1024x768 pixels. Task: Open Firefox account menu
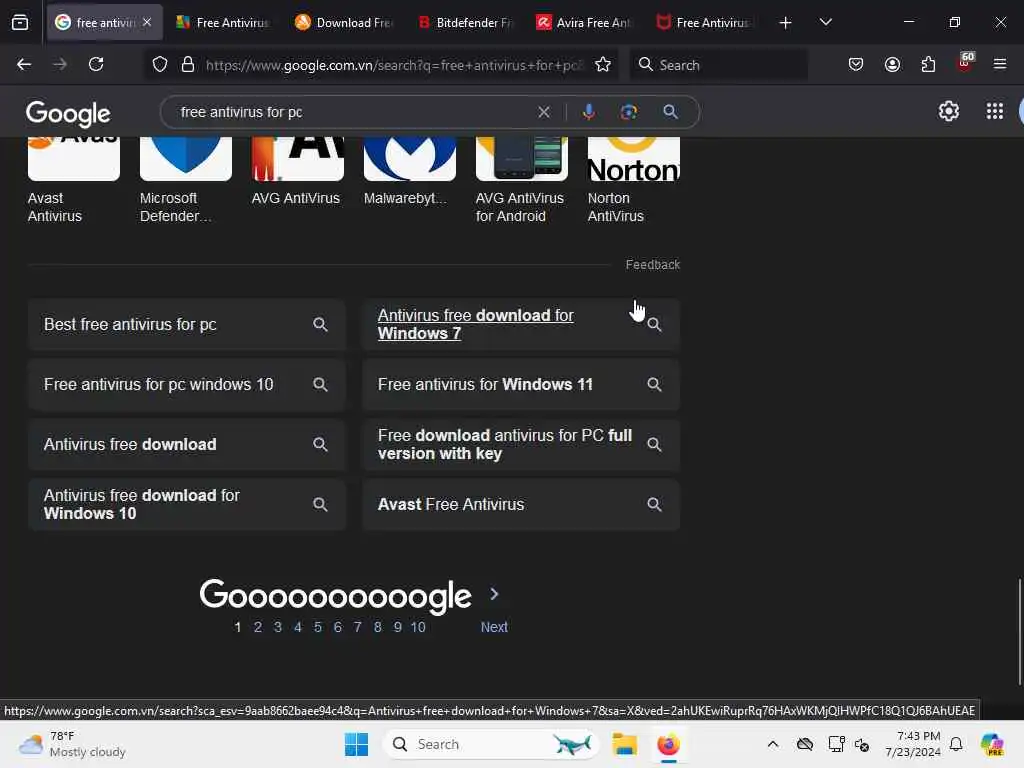pos(892,64)
